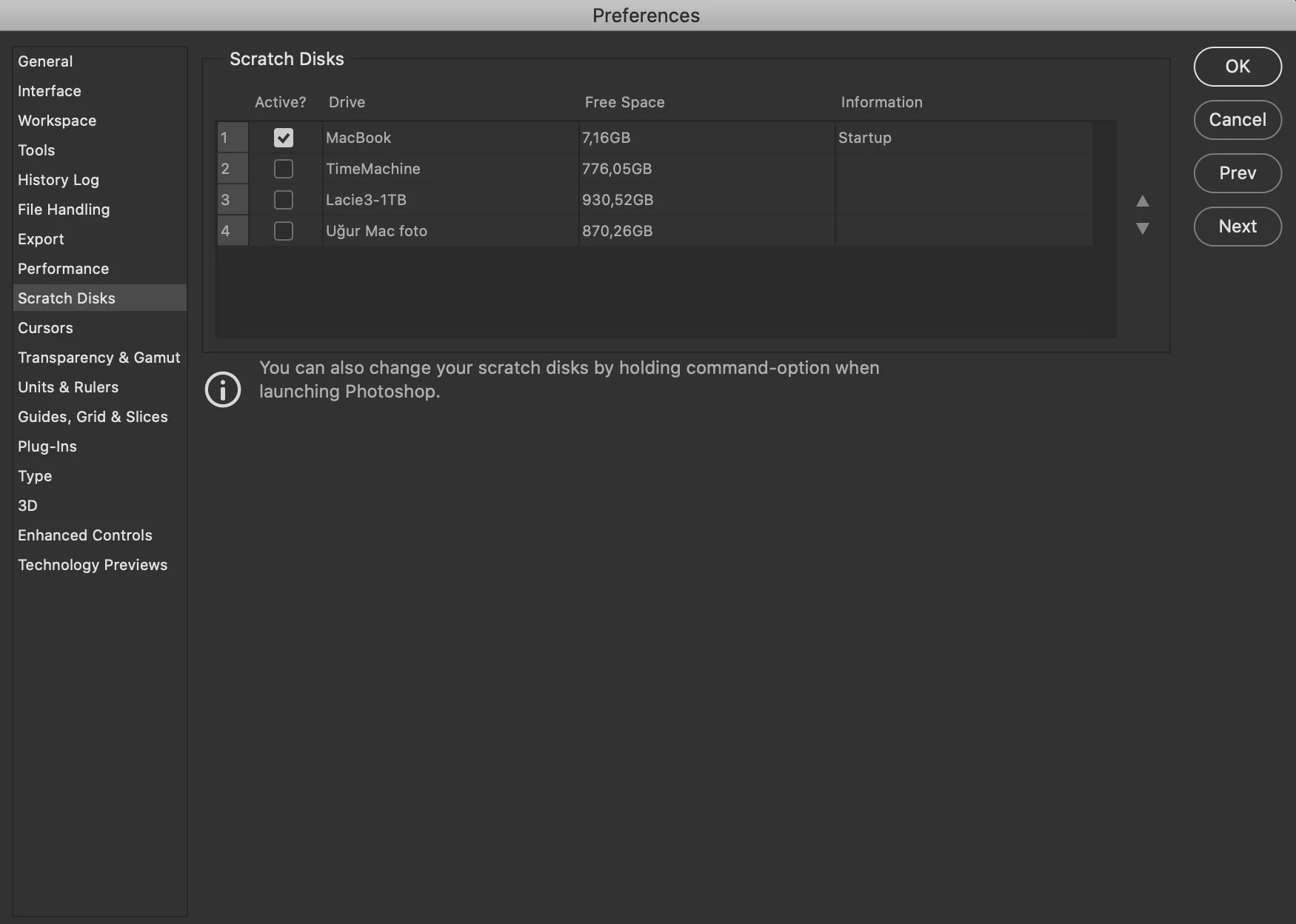1296x924 pixels.
Task: Click the up arrow to raise drive priority
Action: [1143, 201]
